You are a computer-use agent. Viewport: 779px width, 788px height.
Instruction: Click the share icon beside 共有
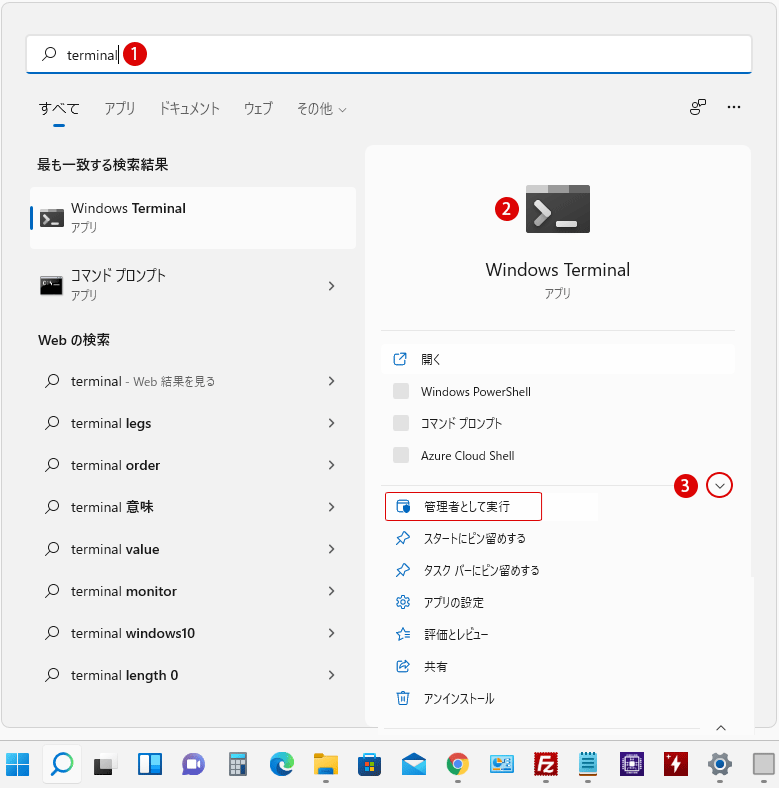pyautogui.click(x=403, y=666)
